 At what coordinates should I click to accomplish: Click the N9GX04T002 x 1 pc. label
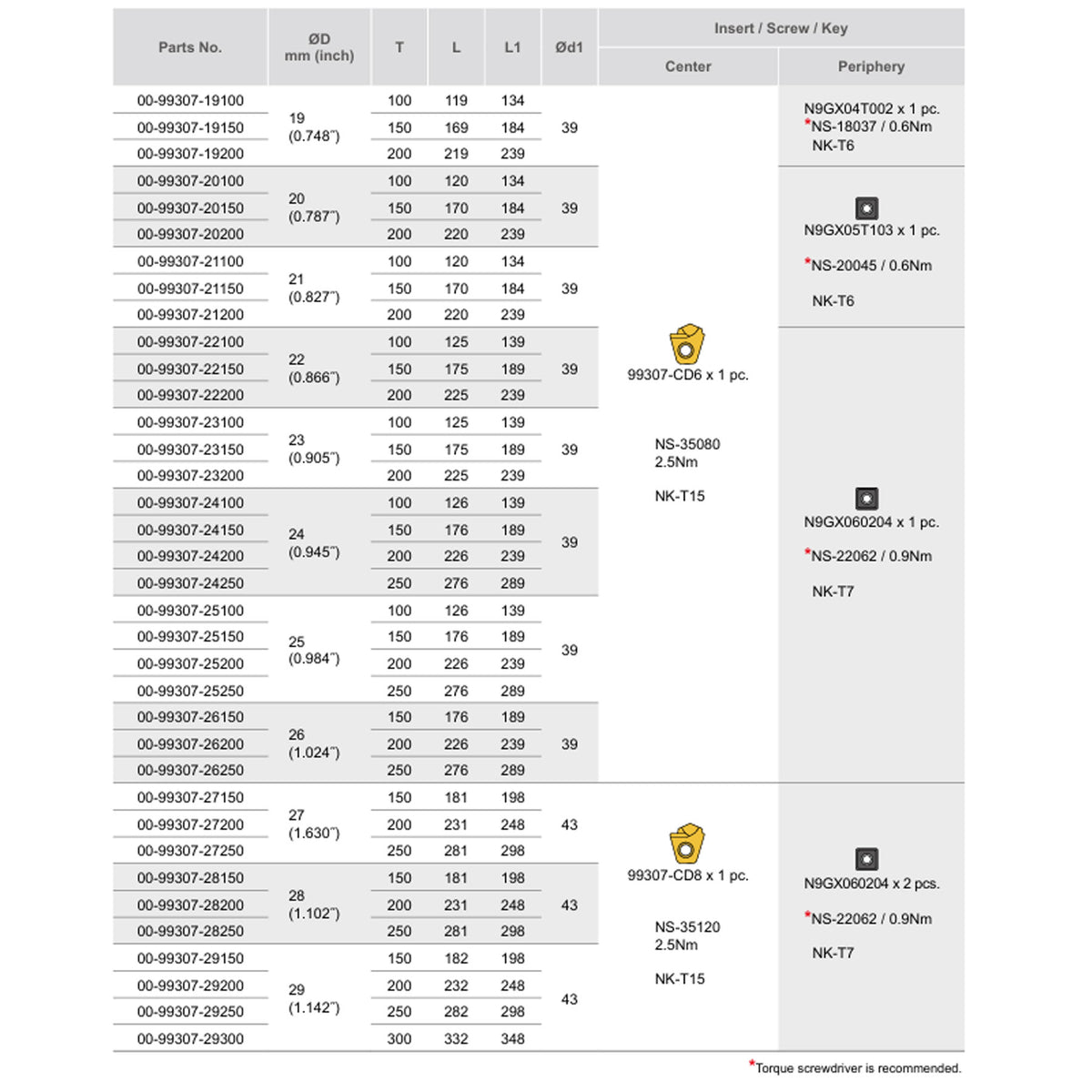[872, 109]
